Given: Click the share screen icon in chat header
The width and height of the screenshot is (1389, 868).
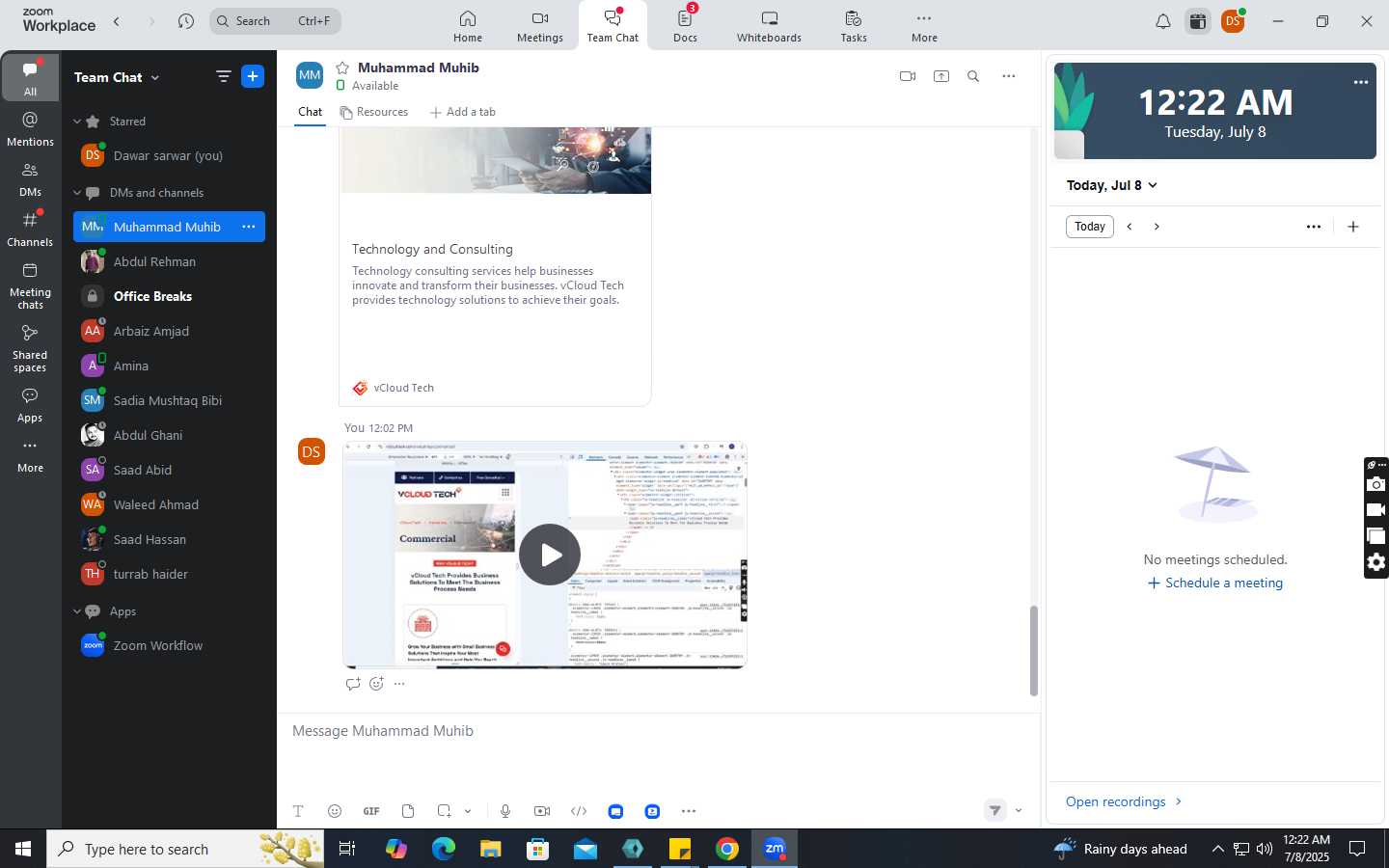Looking at the screenshot, I should [941, 76].
